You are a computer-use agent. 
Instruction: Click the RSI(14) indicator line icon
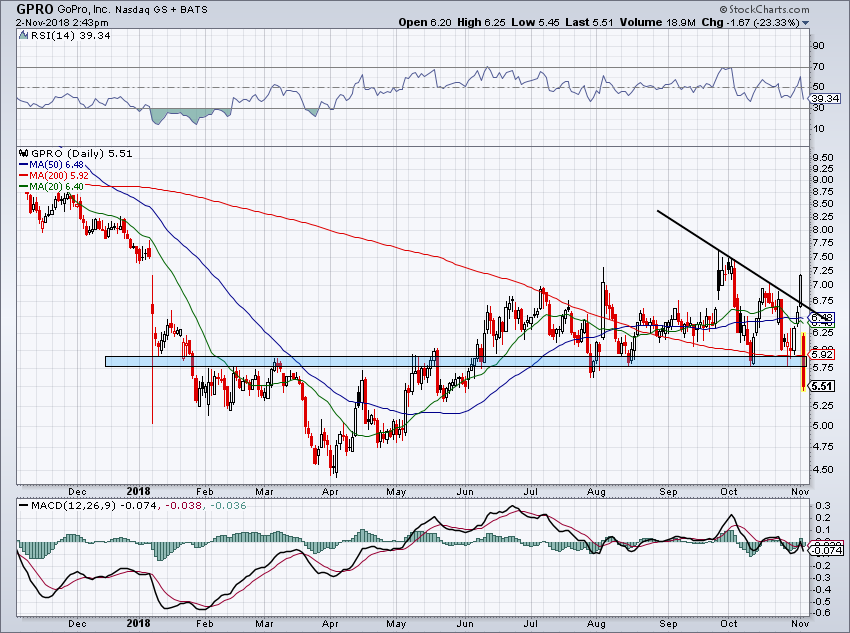coord(23,36)
